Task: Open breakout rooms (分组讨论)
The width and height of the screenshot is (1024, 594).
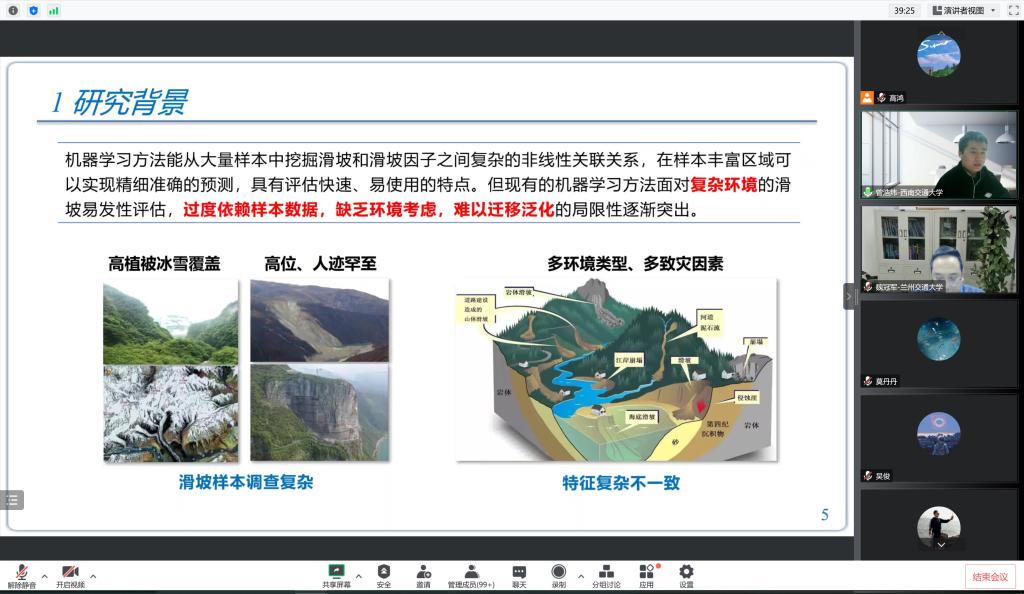Action: click(x=606, y=575)
